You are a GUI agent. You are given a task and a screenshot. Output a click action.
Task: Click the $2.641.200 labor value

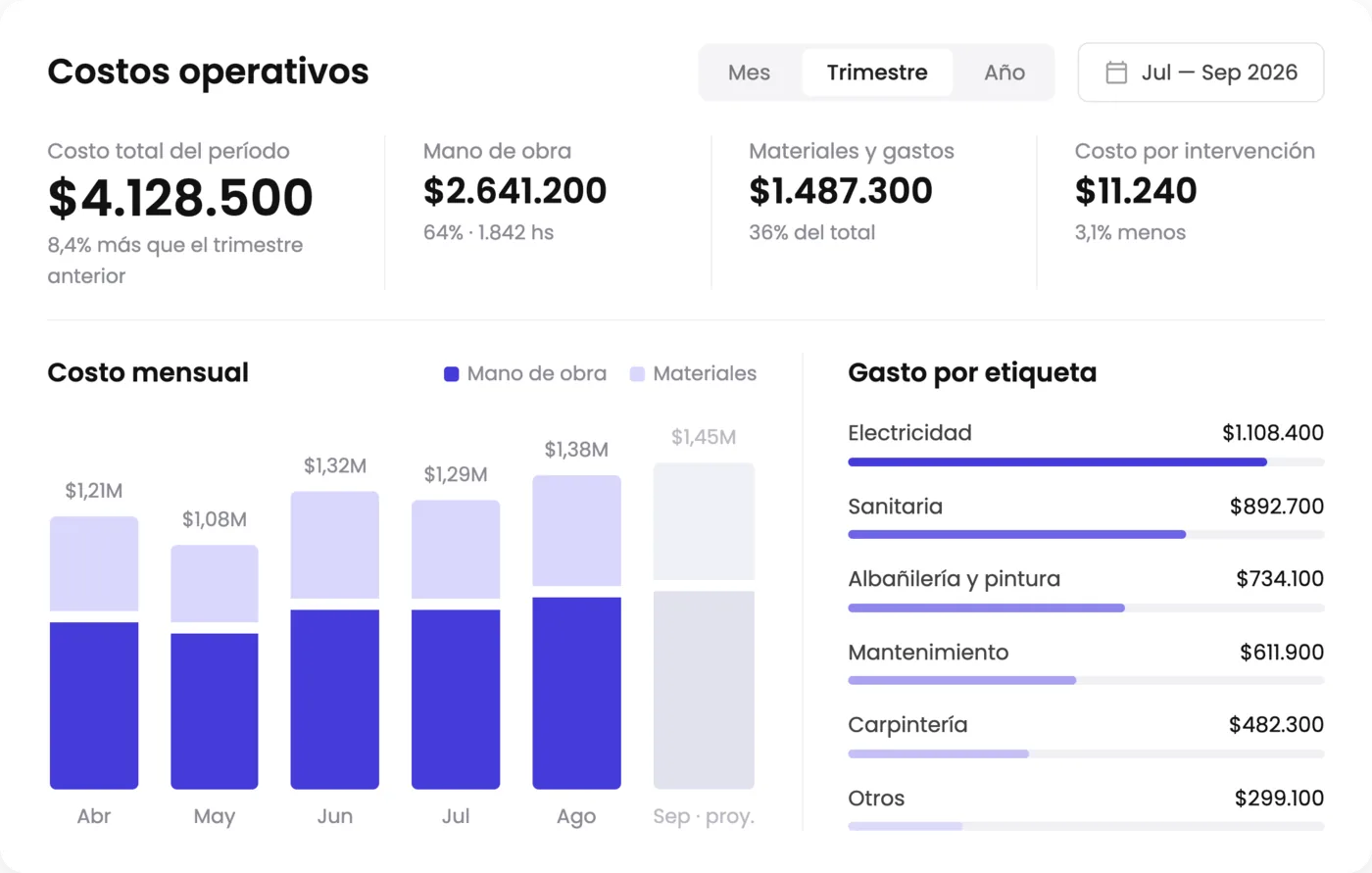coord(514,191)
